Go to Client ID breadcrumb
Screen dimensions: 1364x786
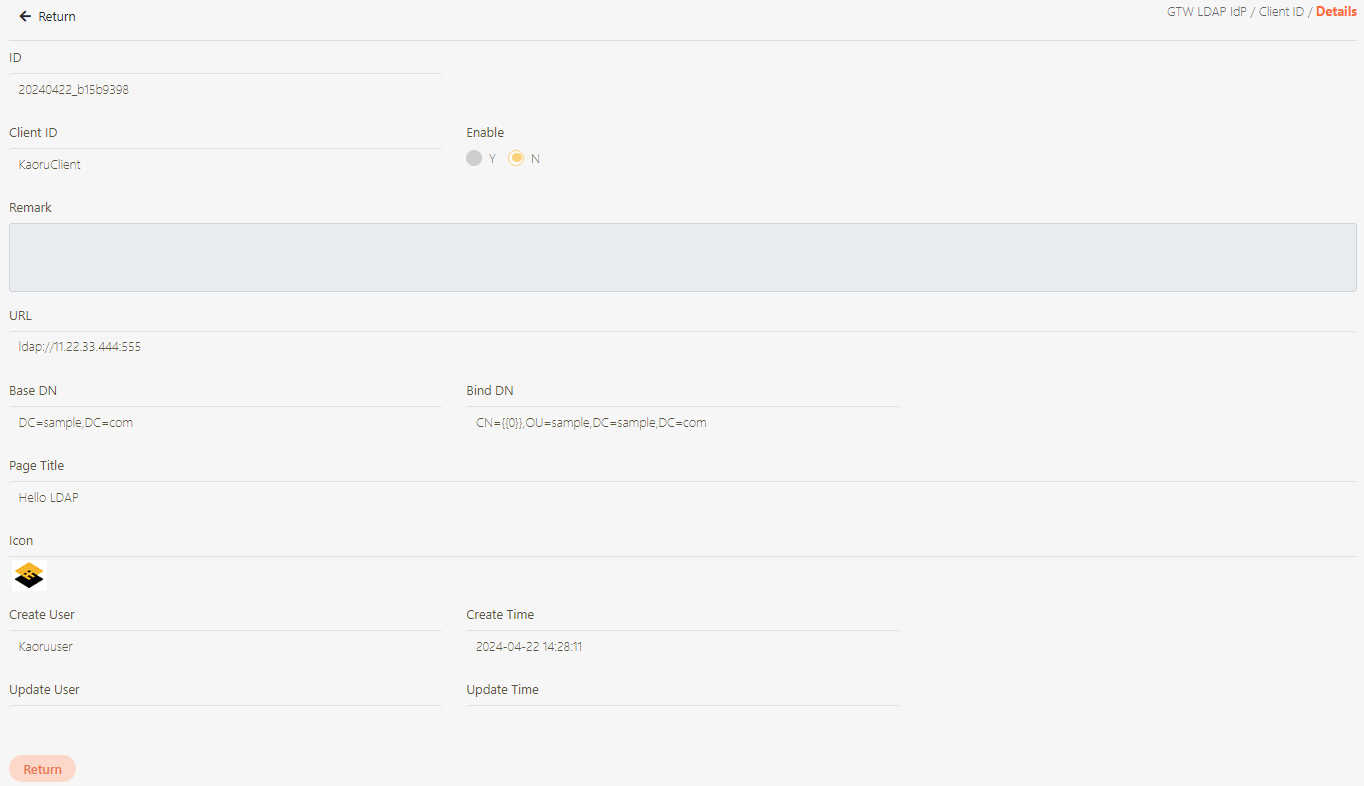(1281, 12)
